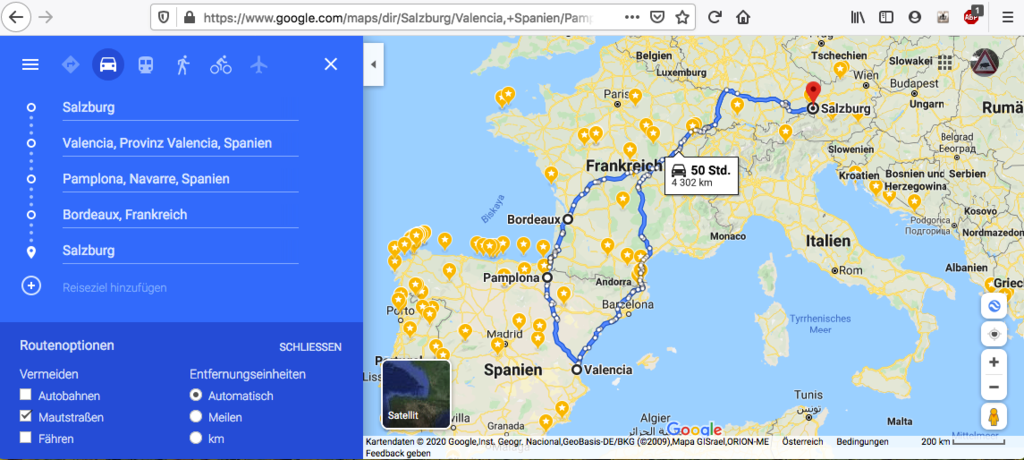1024x460 pixels.
Task: Show site info via the padlock icon
Action: pos(189,18)
